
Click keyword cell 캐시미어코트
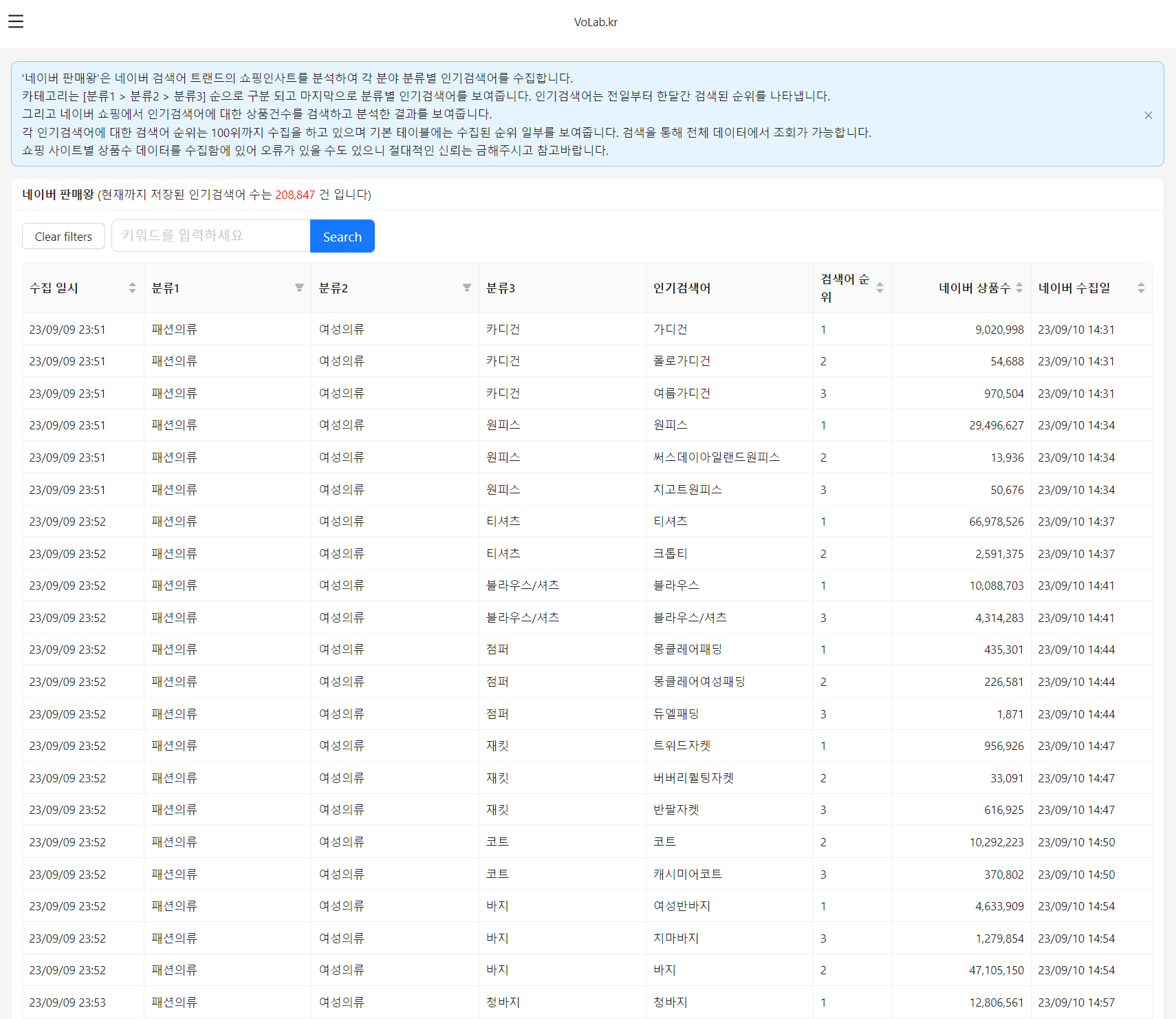pos(687,875)
